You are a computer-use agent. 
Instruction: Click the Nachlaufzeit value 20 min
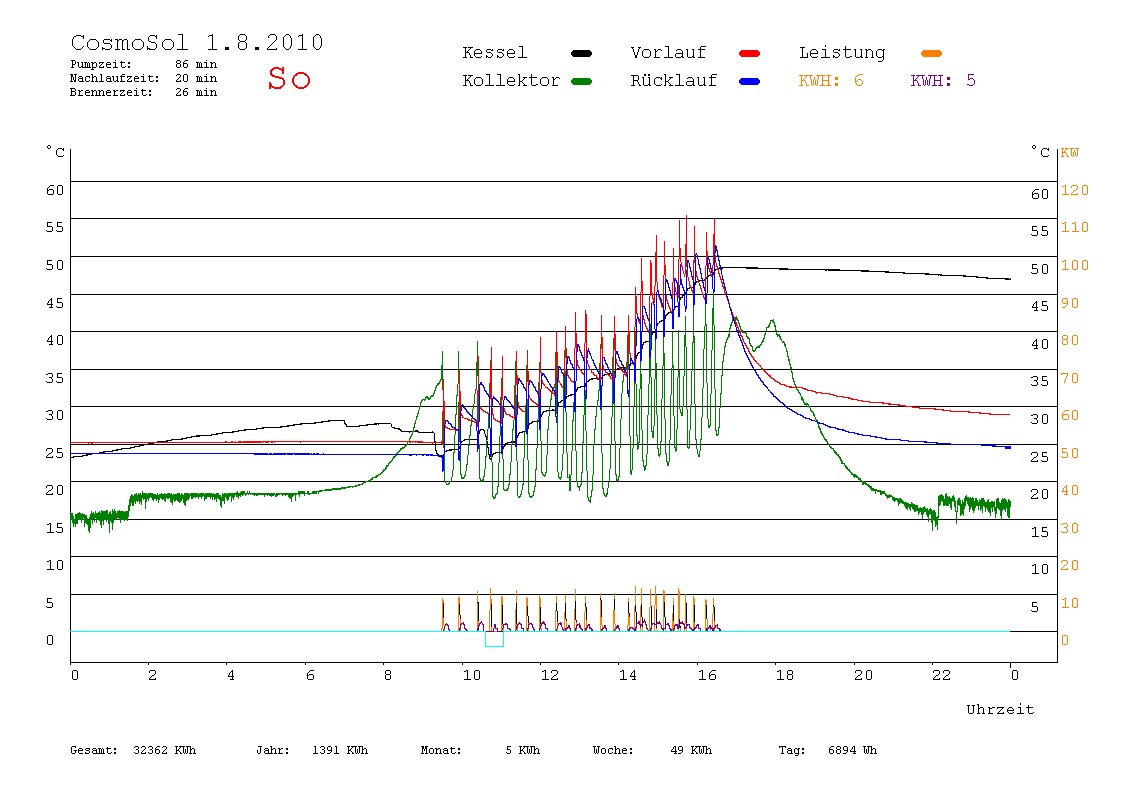coord(195,78)
